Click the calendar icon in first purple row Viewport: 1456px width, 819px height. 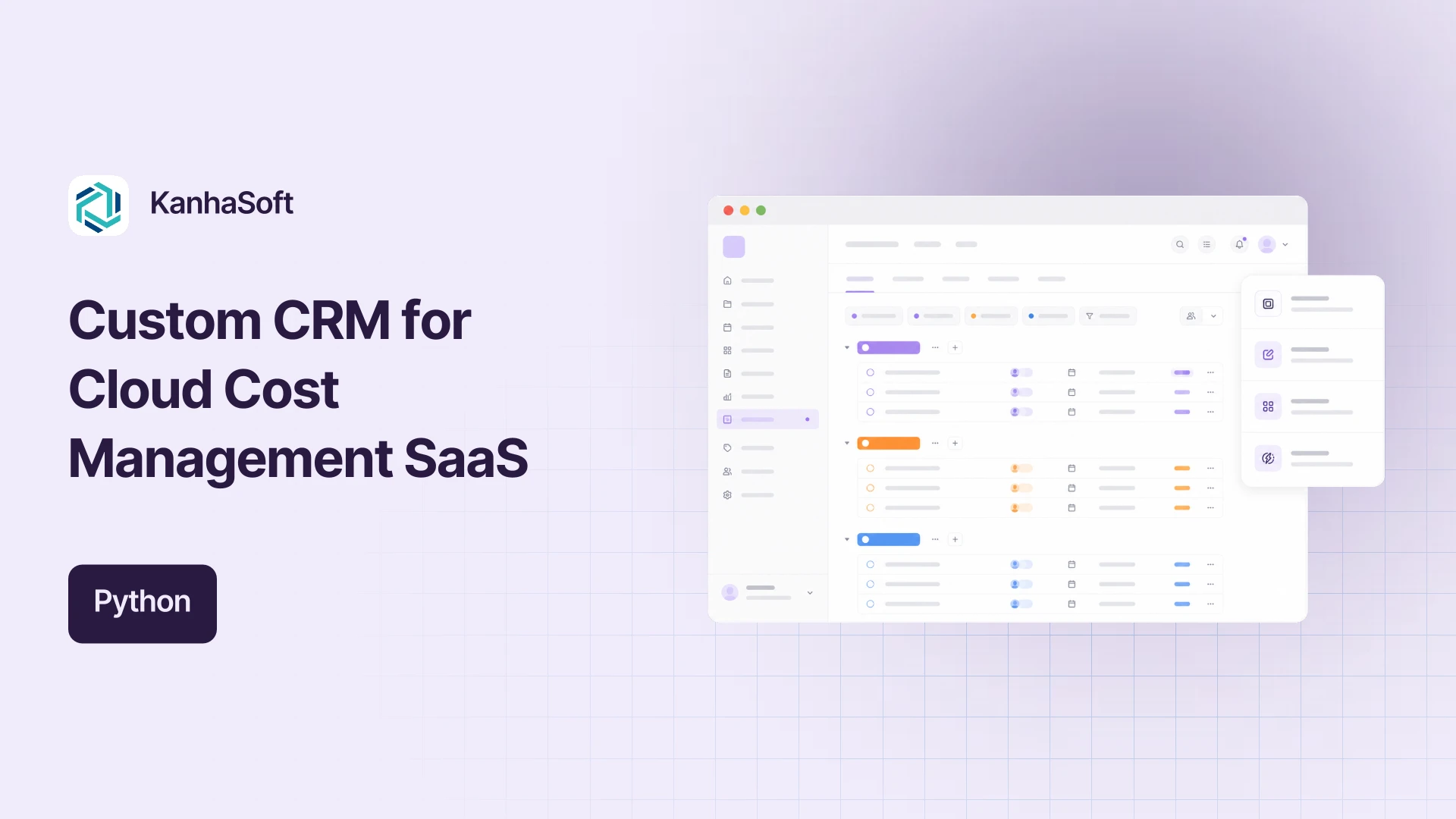tap(1072, 372)
